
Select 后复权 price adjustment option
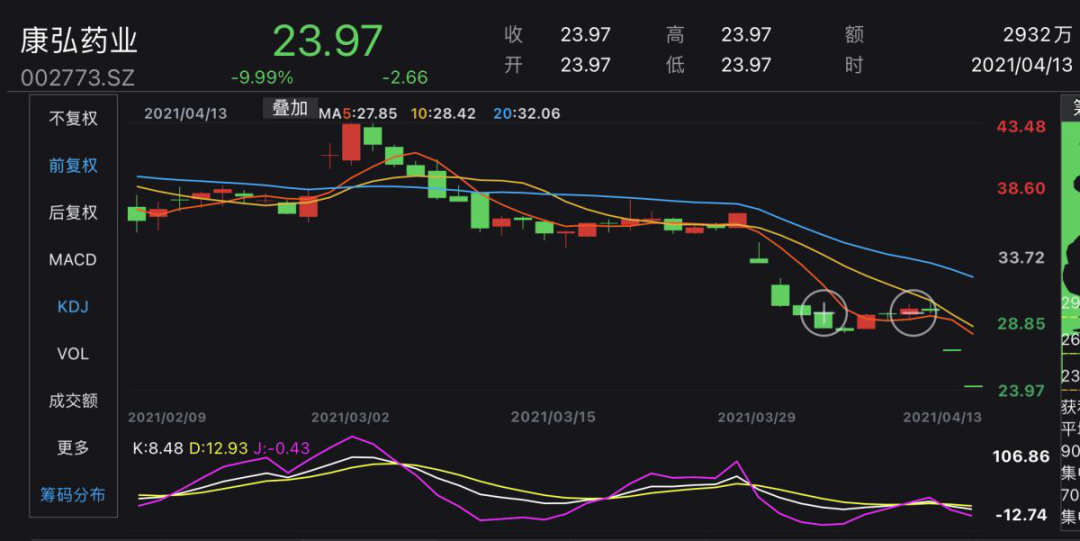73,212
